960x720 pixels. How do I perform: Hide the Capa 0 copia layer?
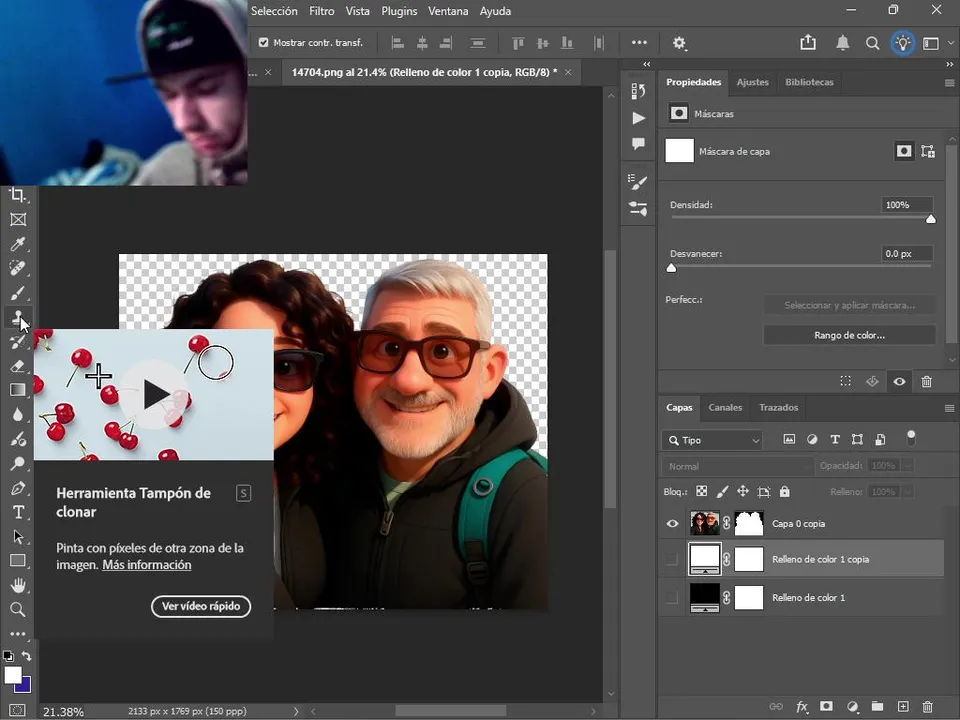[x=672, y=523]
